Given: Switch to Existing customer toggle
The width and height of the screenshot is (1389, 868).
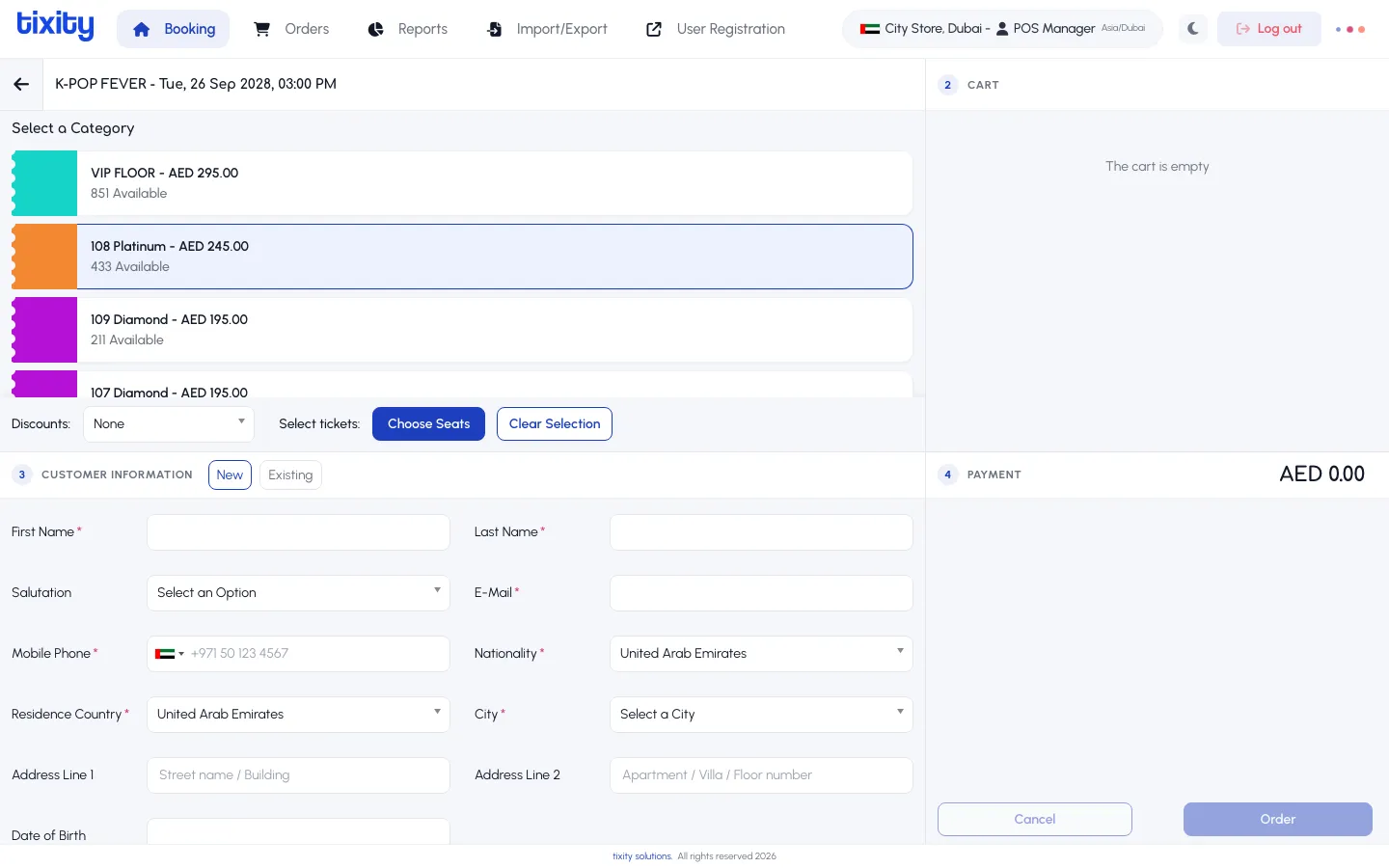Looking at the screenshot, I should coord(290,475).
